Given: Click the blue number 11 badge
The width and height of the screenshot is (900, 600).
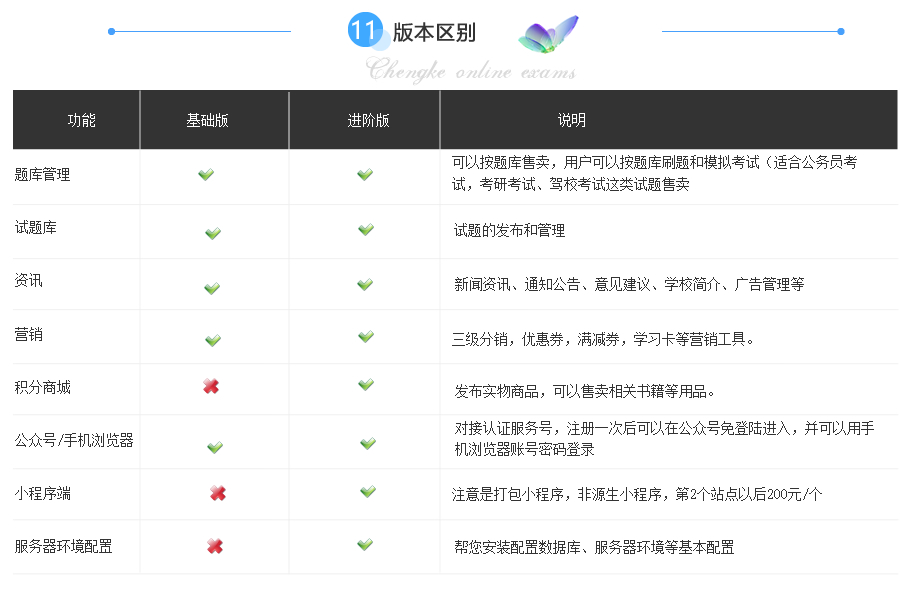Looking at the screenshot, I should click(363, 31).
